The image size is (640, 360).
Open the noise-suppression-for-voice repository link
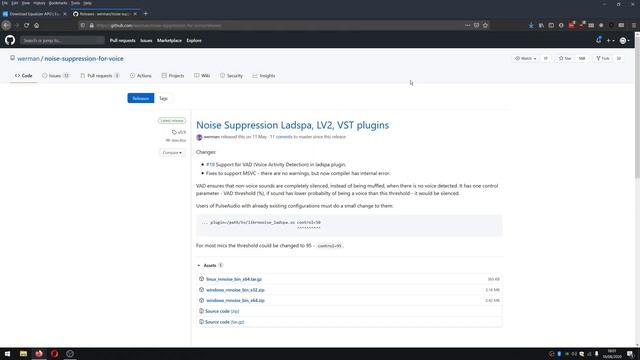point(84,58)
